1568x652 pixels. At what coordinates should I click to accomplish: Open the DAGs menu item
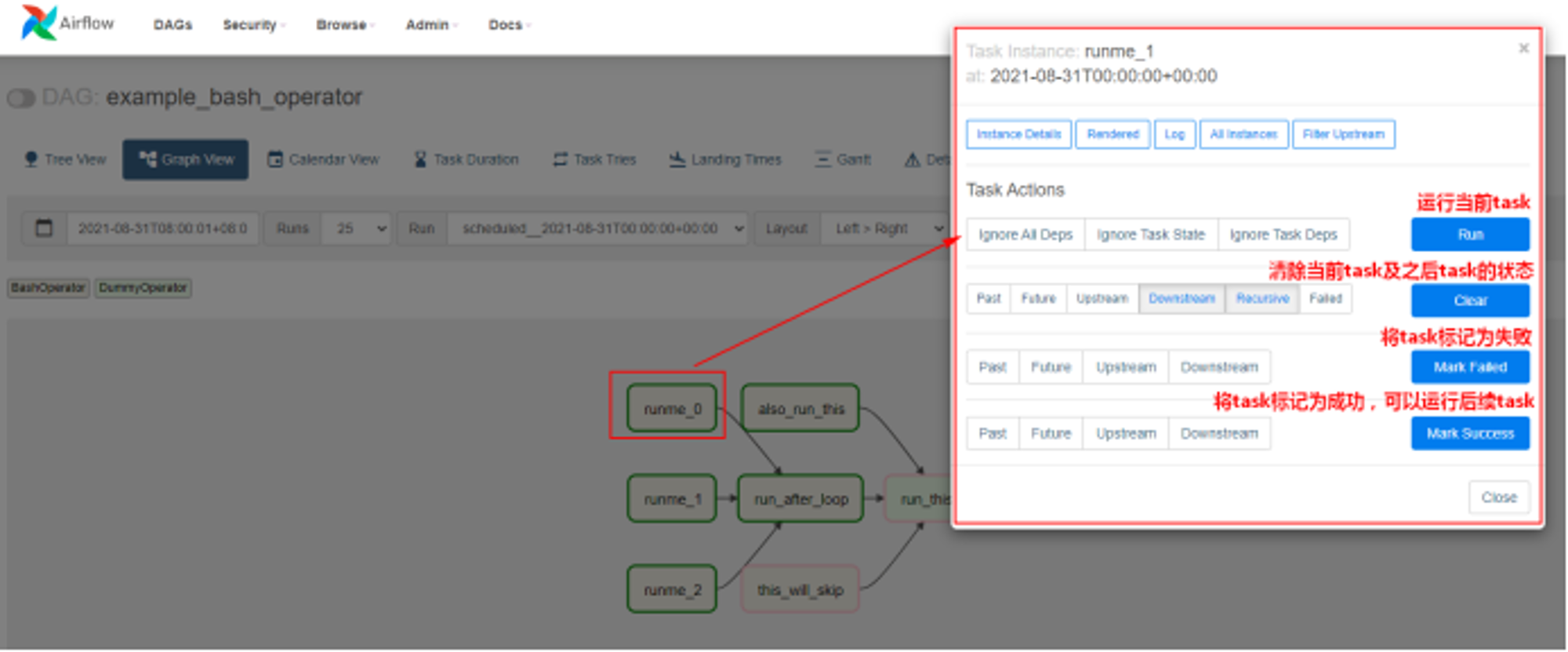(x=172, y=24)
